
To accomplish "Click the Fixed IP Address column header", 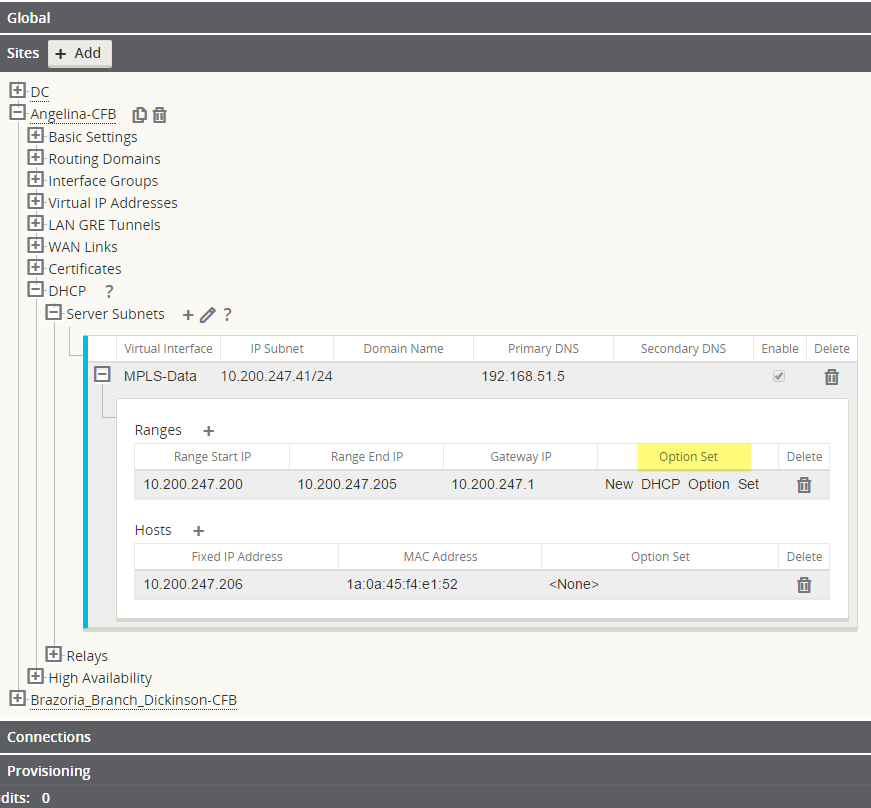I will click(237, 557).
